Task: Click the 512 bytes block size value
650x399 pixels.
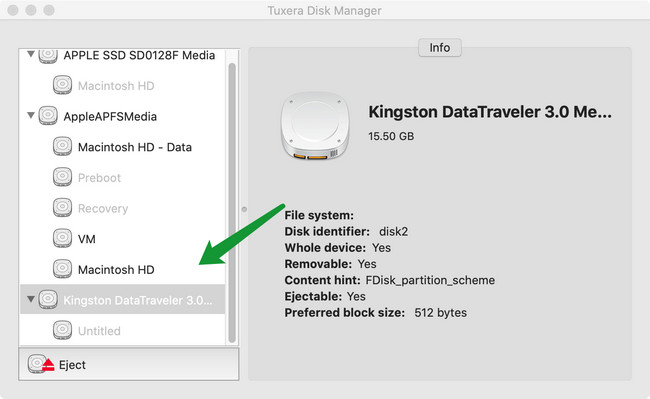Action: [x=440, y=313]
